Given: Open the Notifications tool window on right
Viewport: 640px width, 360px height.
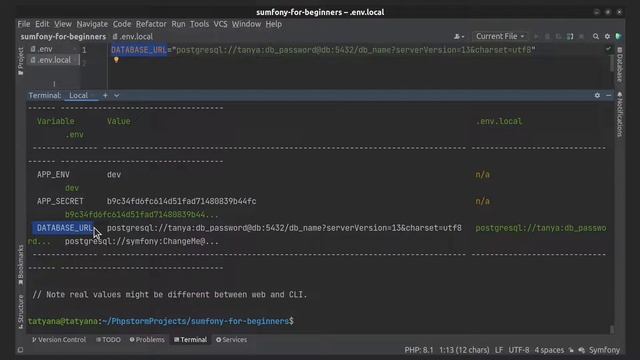Looking at the screenshot, I should click(620, 115).
